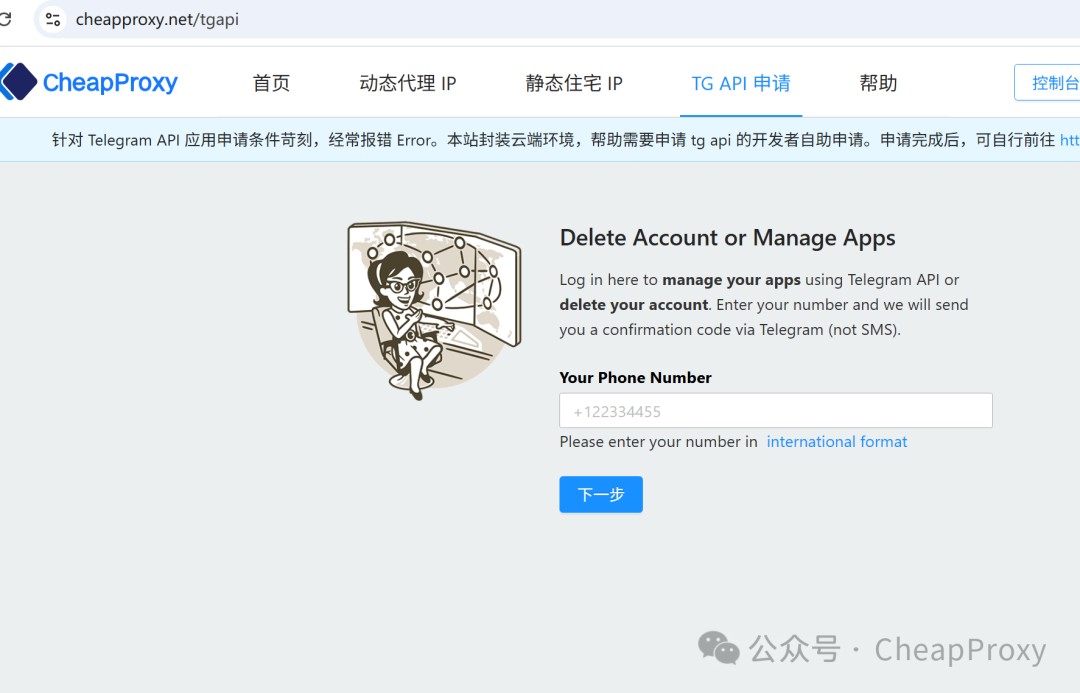The image size is (1080, 693).
Task: Click the Telegram illustration image
Action: pyautogui.click(x=435, y=310)
